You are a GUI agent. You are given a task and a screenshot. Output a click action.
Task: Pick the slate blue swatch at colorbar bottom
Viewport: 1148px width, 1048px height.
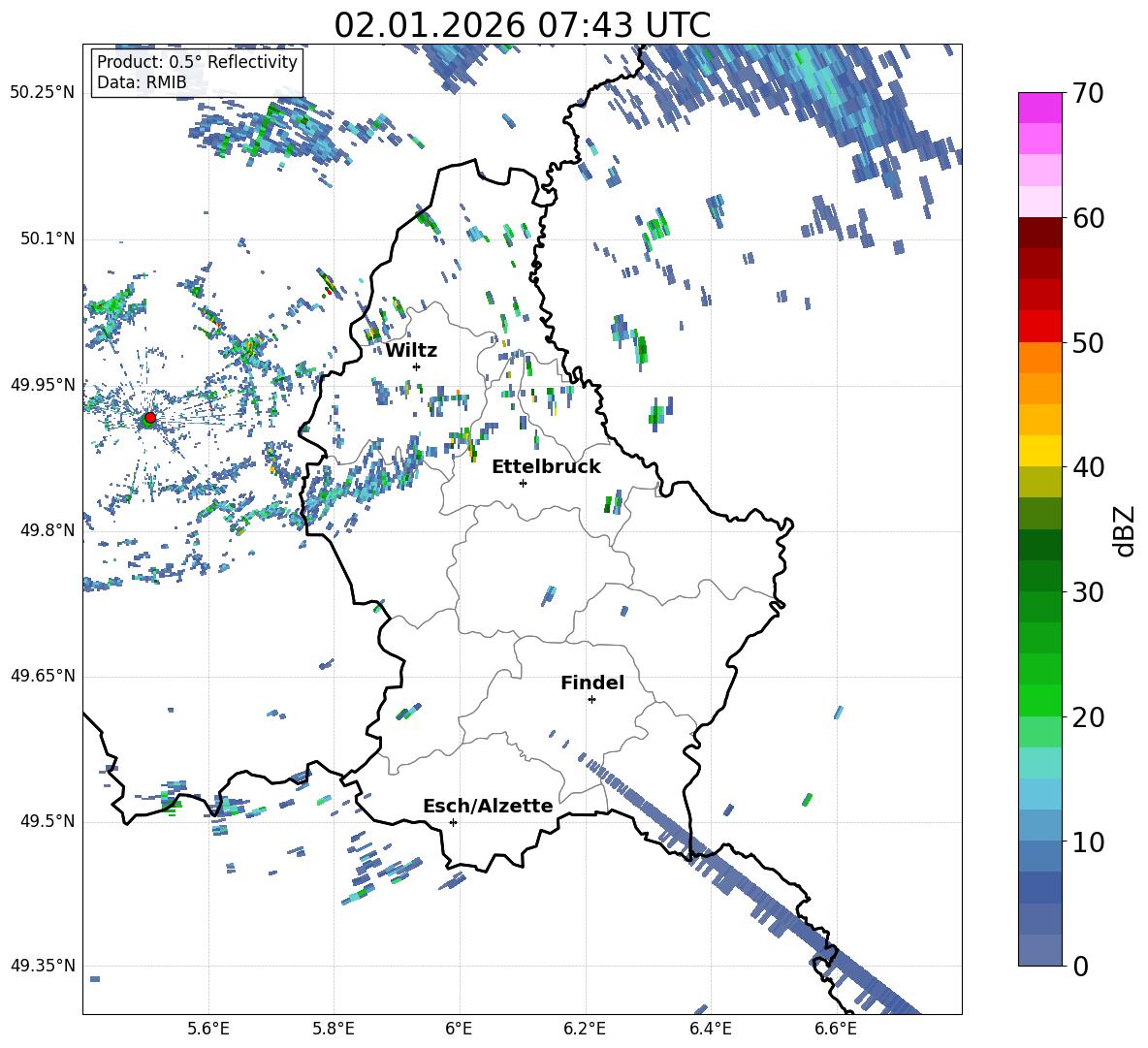point(1039,950)
